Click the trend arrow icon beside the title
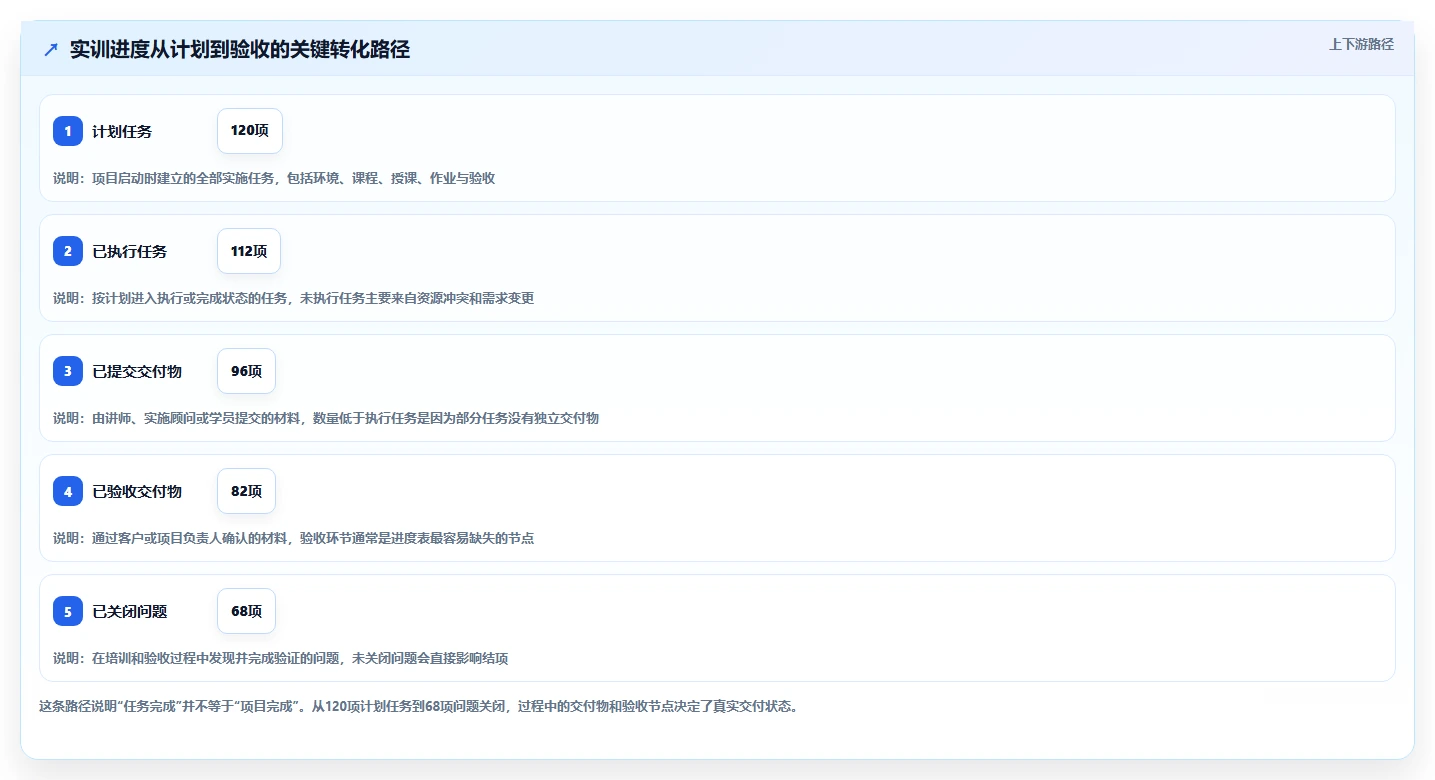The width and height of the screenshot is (1435, 780). coord(51,50)
